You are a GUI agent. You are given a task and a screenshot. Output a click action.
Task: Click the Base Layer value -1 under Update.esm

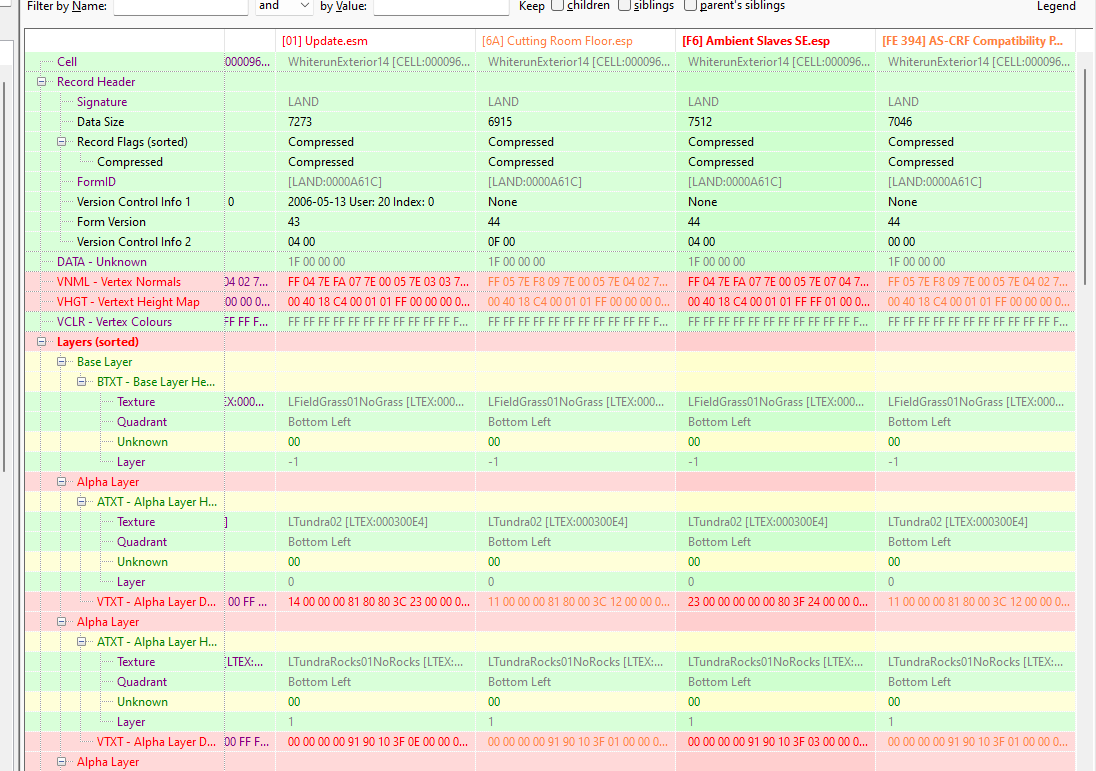(x=294, y=462)
